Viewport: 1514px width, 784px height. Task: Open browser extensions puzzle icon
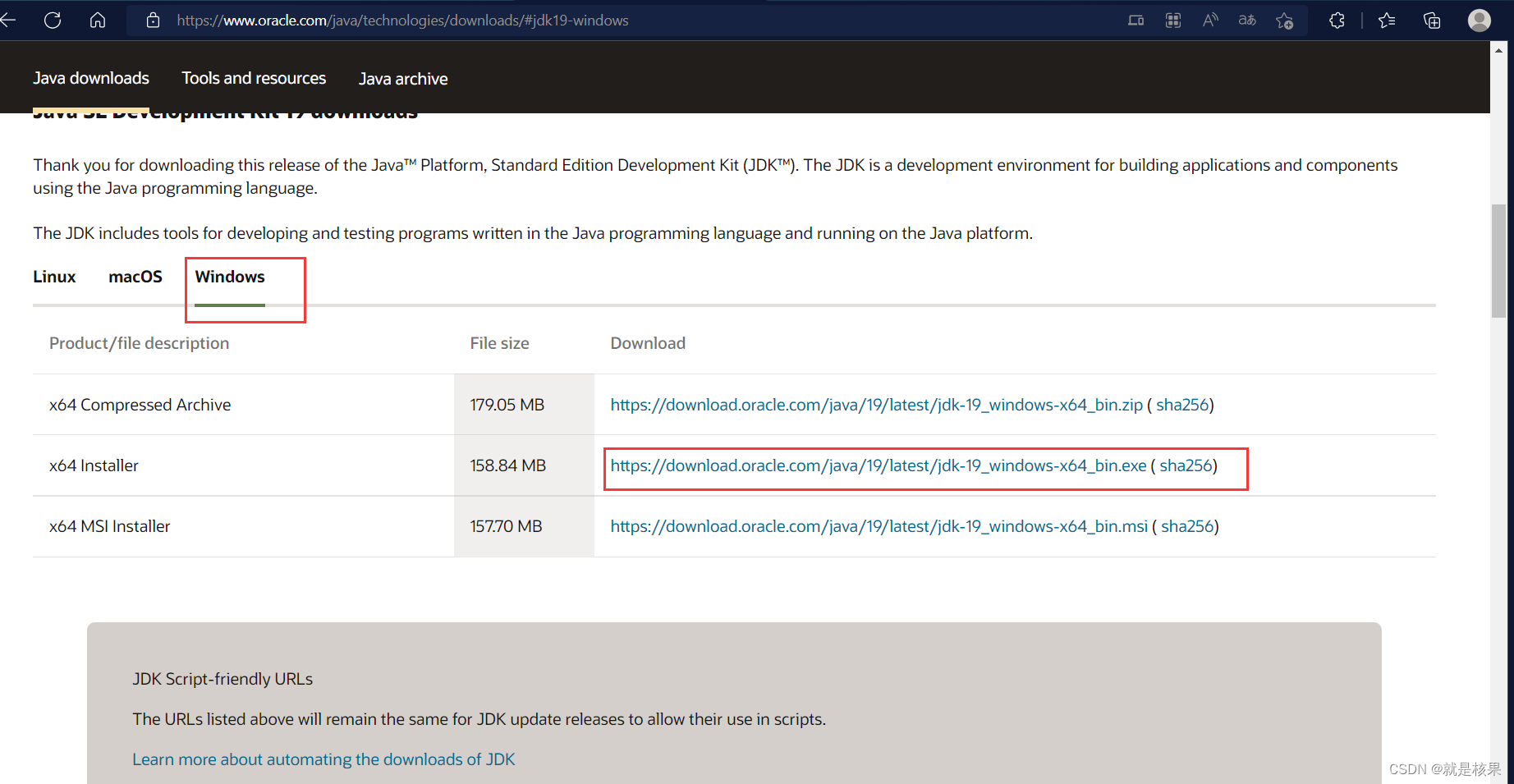(1337, 21)
